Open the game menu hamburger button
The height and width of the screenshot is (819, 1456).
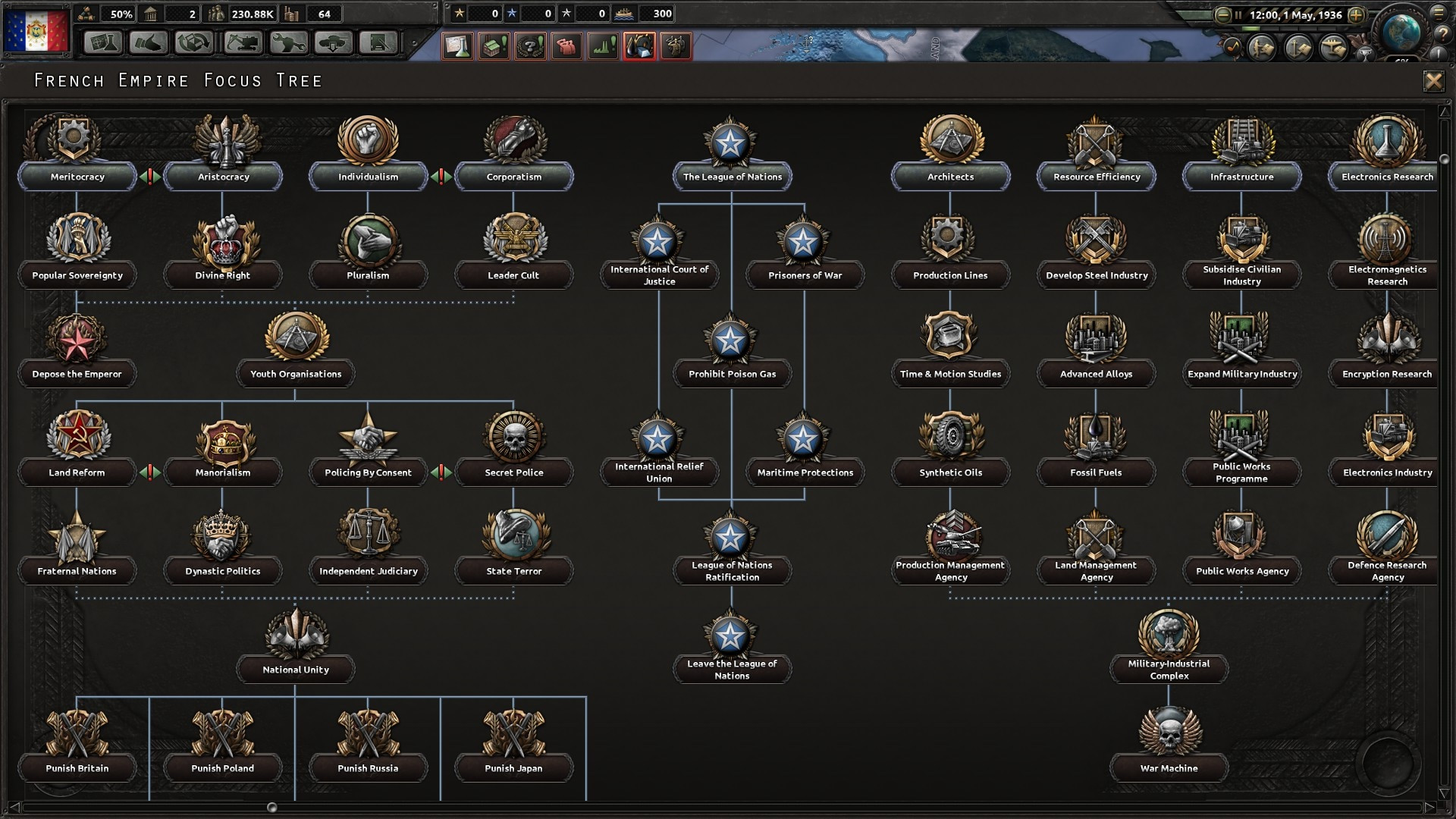click(x=1438, y=14)
